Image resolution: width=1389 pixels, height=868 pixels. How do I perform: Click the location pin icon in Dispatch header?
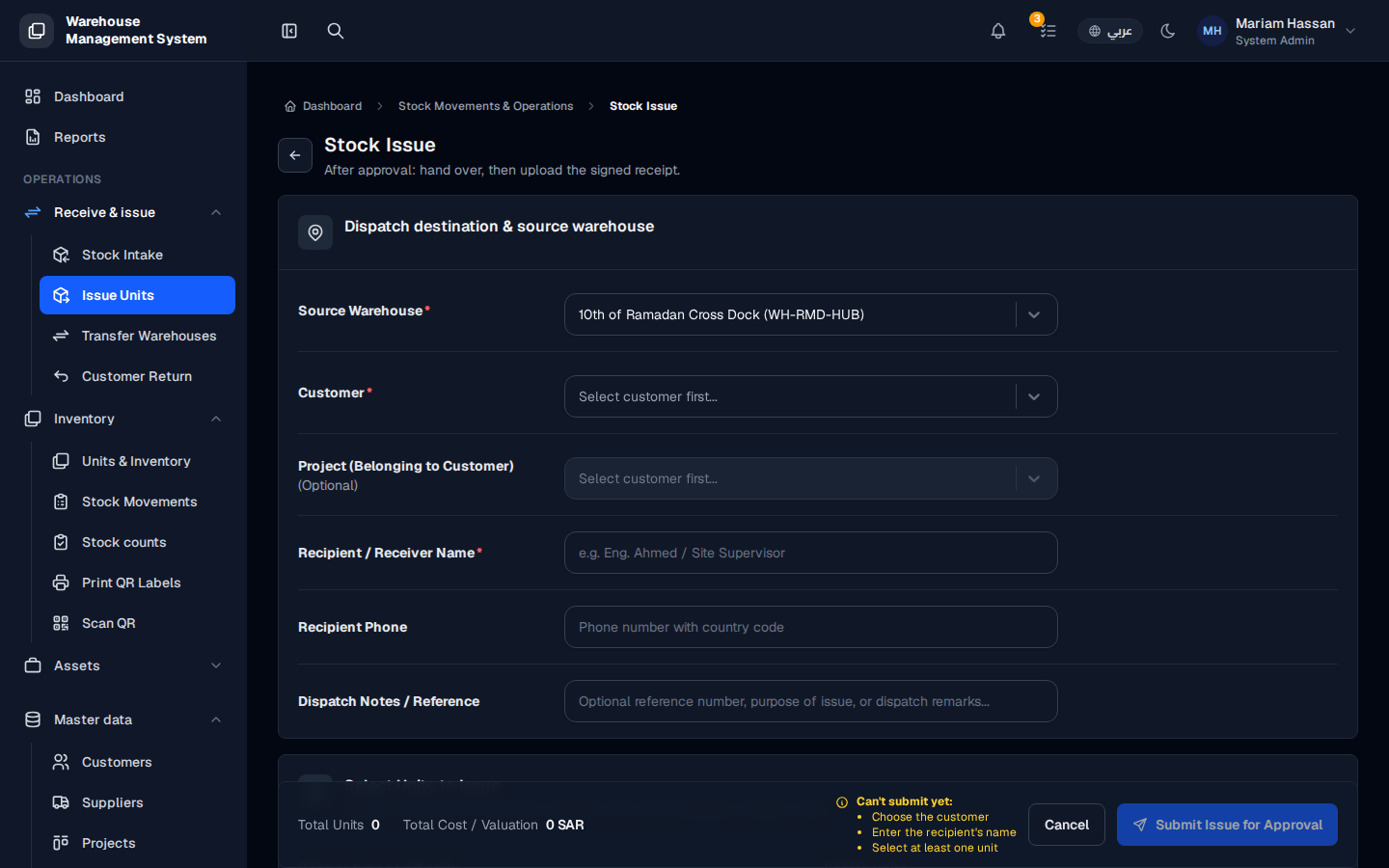315,232
